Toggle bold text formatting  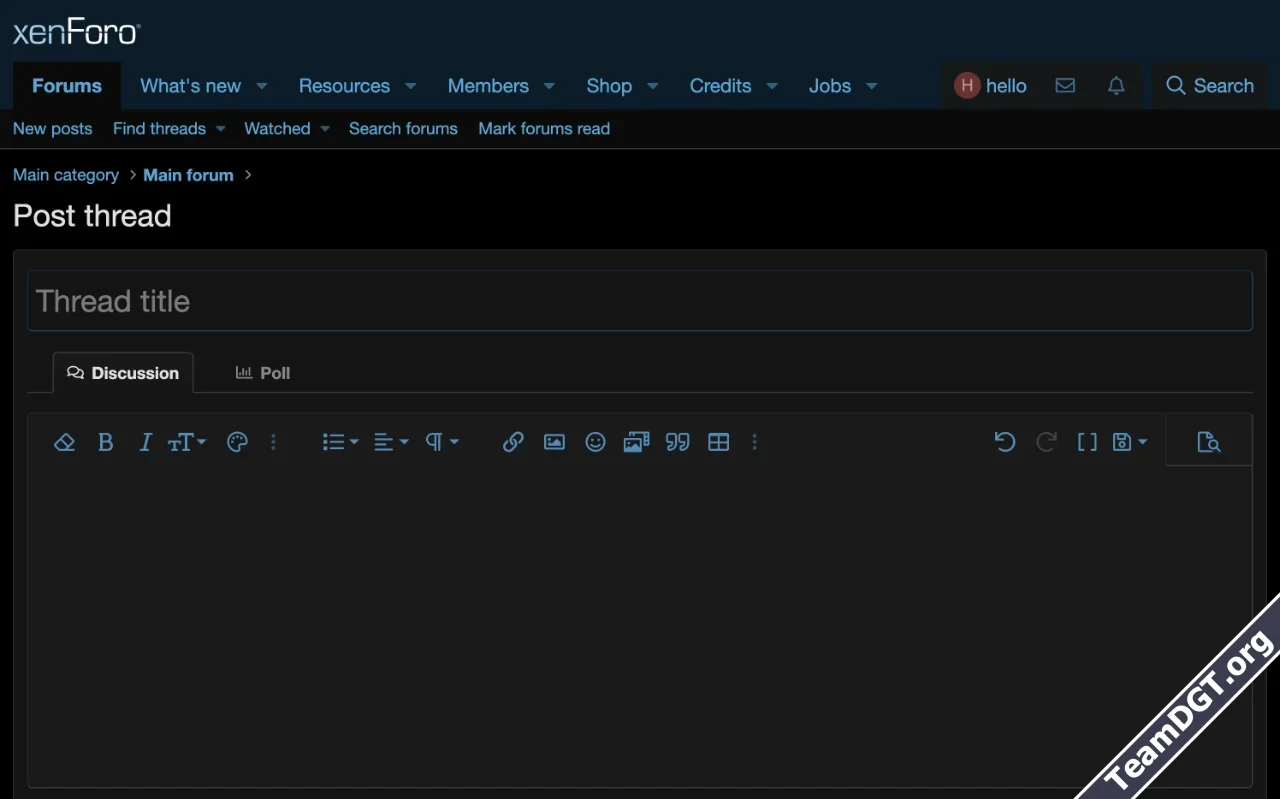coord(105,442)
